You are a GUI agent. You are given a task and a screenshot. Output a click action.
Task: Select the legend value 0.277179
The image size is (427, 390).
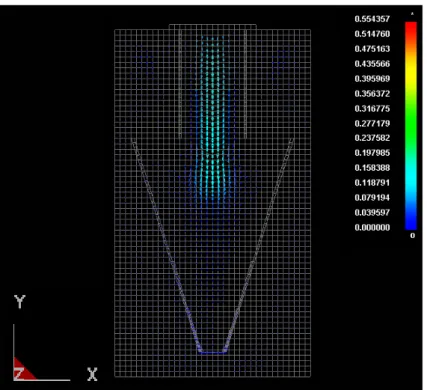coord(372,124)
